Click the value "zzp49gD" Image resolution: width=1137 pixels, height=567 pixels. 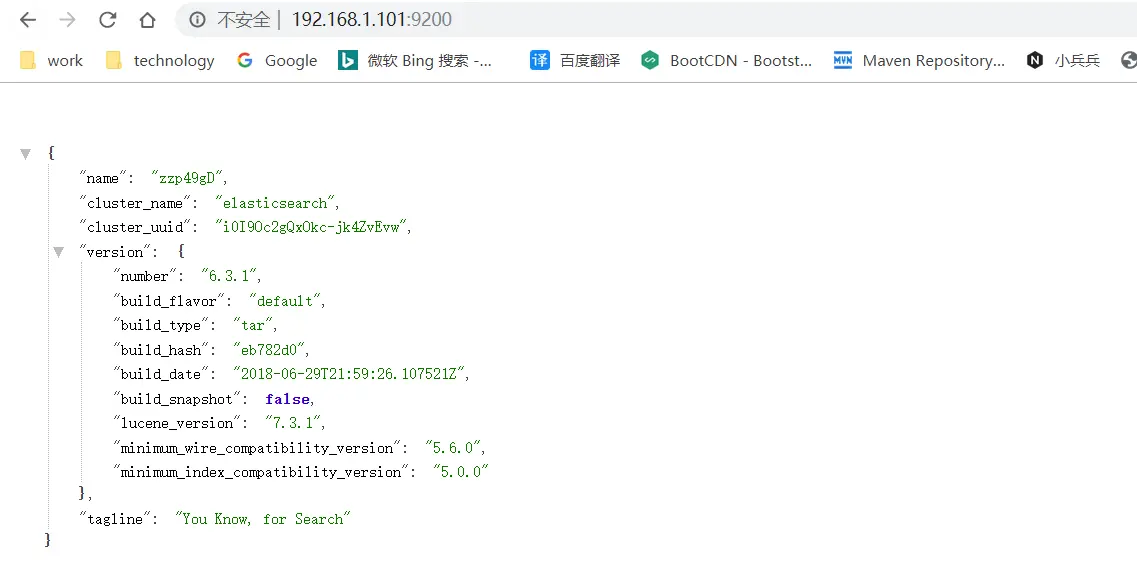click(x=189, y=178)
